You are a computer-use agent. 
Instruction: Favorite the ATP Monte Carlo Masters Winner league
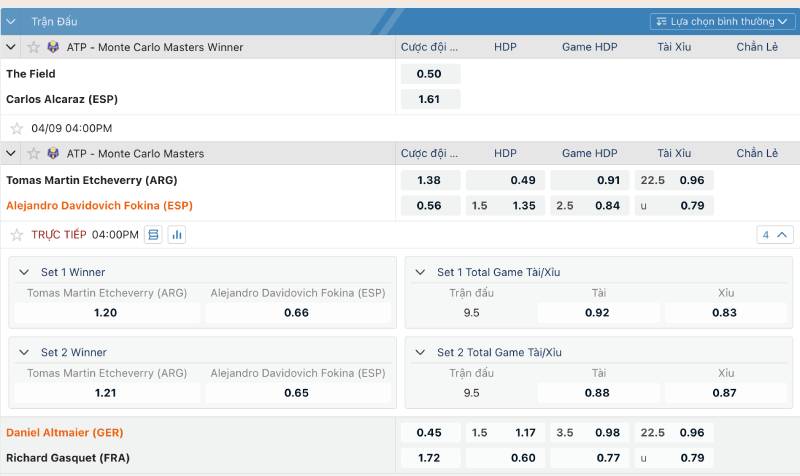[x=34, y=47]
